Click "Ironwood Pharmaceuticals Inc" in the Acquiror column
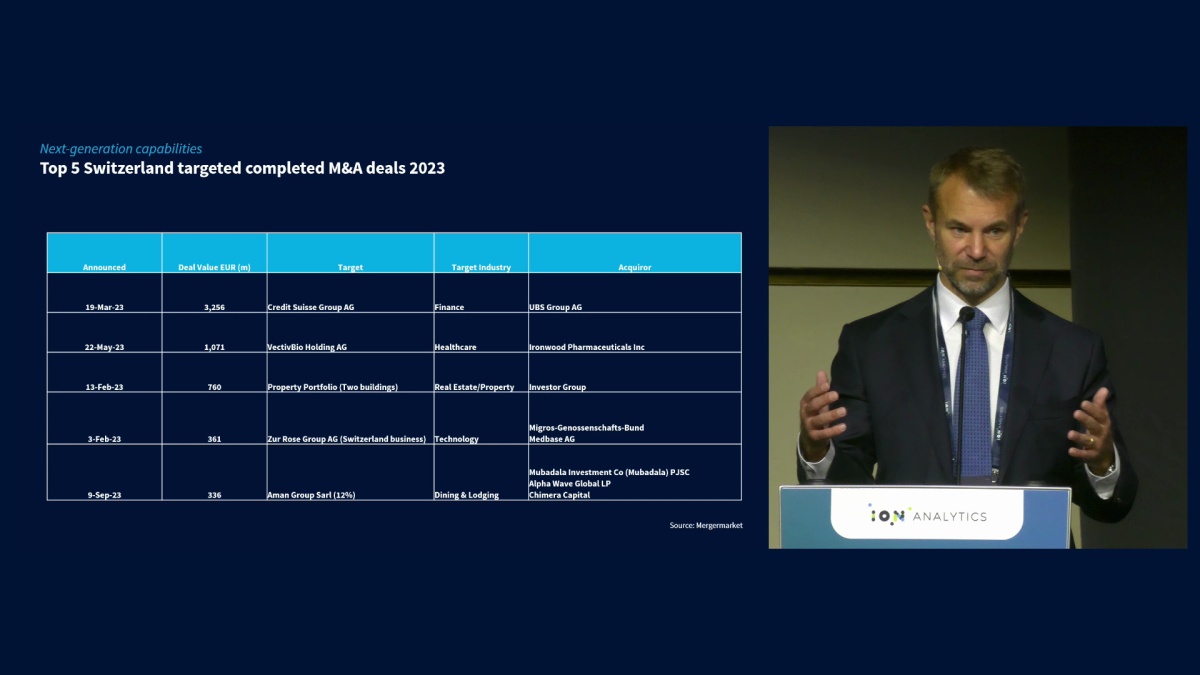Image resolution: width=1200 pixels, height=675 pixels. (587, 347)
